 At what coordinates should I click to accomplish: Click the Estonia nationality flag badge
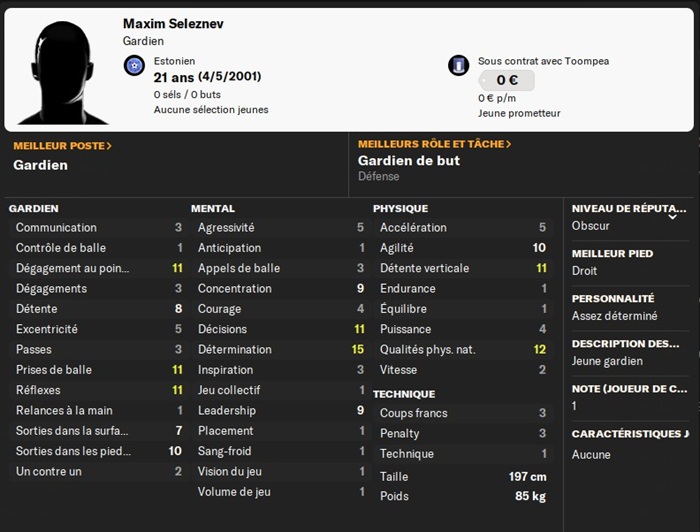pos(134,66)
